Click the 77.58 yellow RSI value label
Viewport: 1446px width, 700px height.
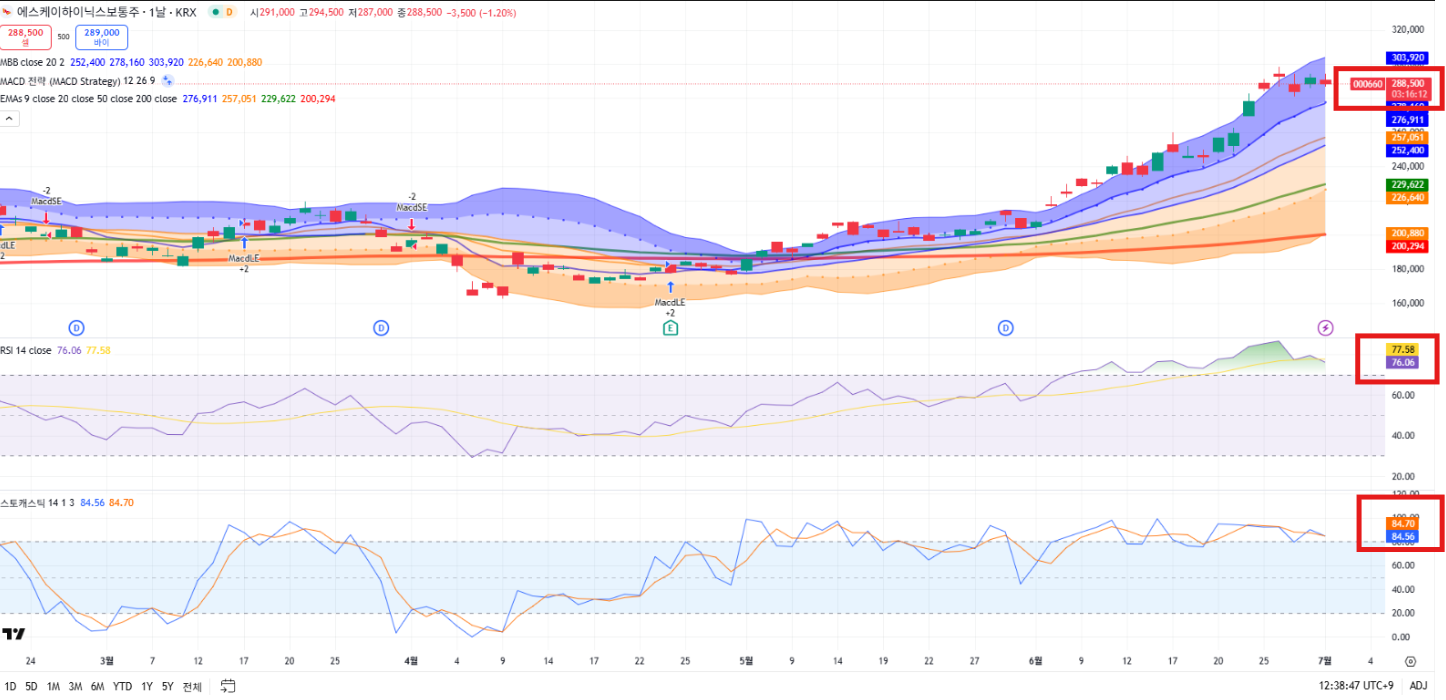click(1401, 349)
